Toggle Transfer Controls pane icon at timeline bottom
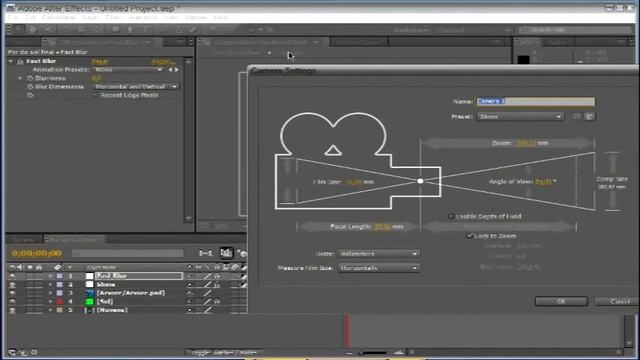Screen dimensions: 640x360 23,352
